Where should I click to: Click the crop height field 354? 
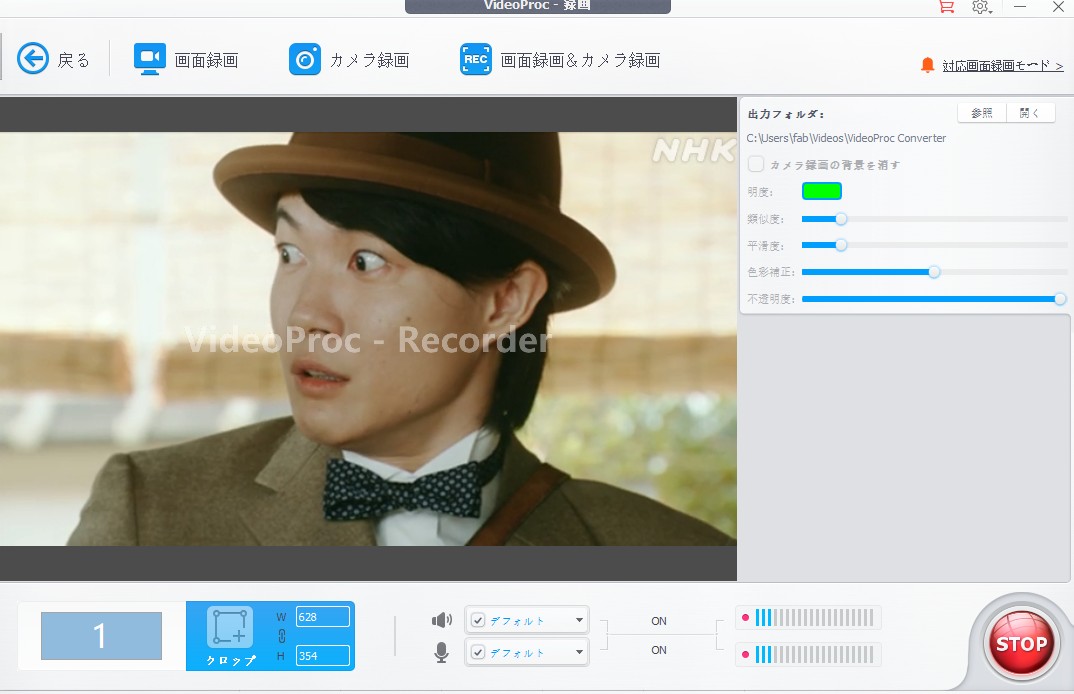click(323, 656)
